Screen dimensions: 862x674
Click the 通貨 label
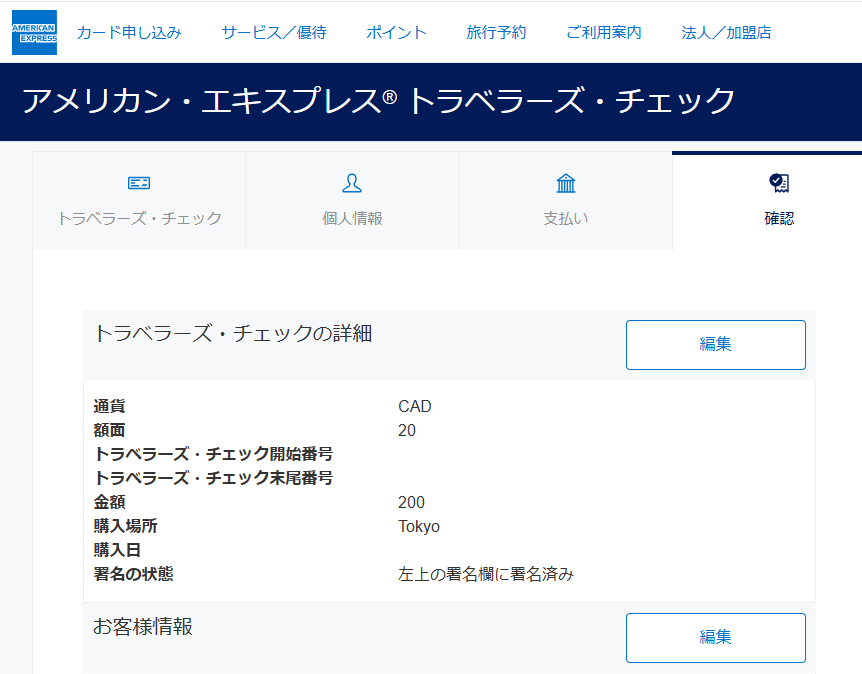109,406
